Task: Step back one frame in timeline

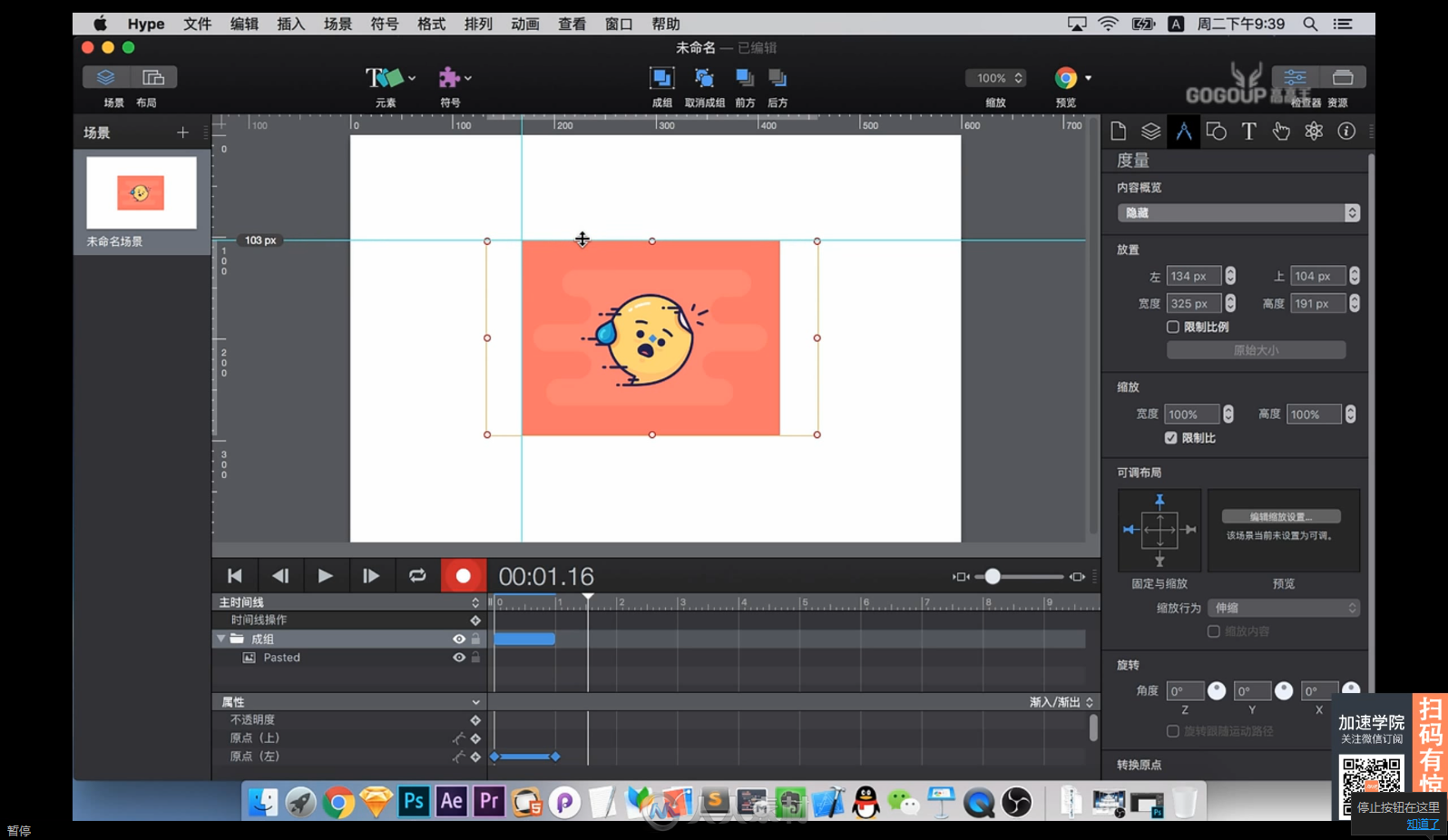Action: 280,576
